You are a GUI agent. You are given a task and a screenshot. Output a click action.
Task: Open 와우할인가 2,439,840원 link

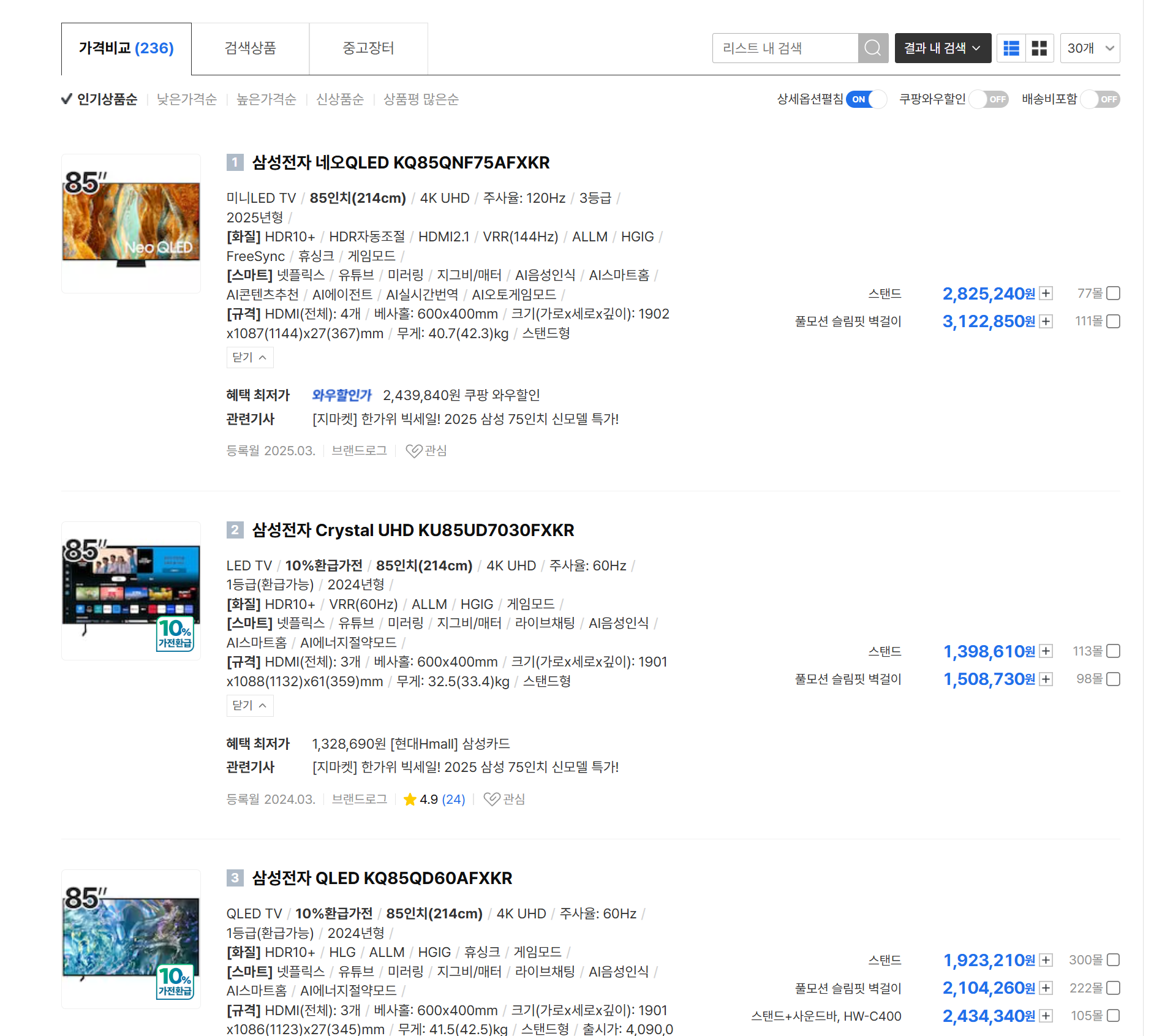click(426, 395)
